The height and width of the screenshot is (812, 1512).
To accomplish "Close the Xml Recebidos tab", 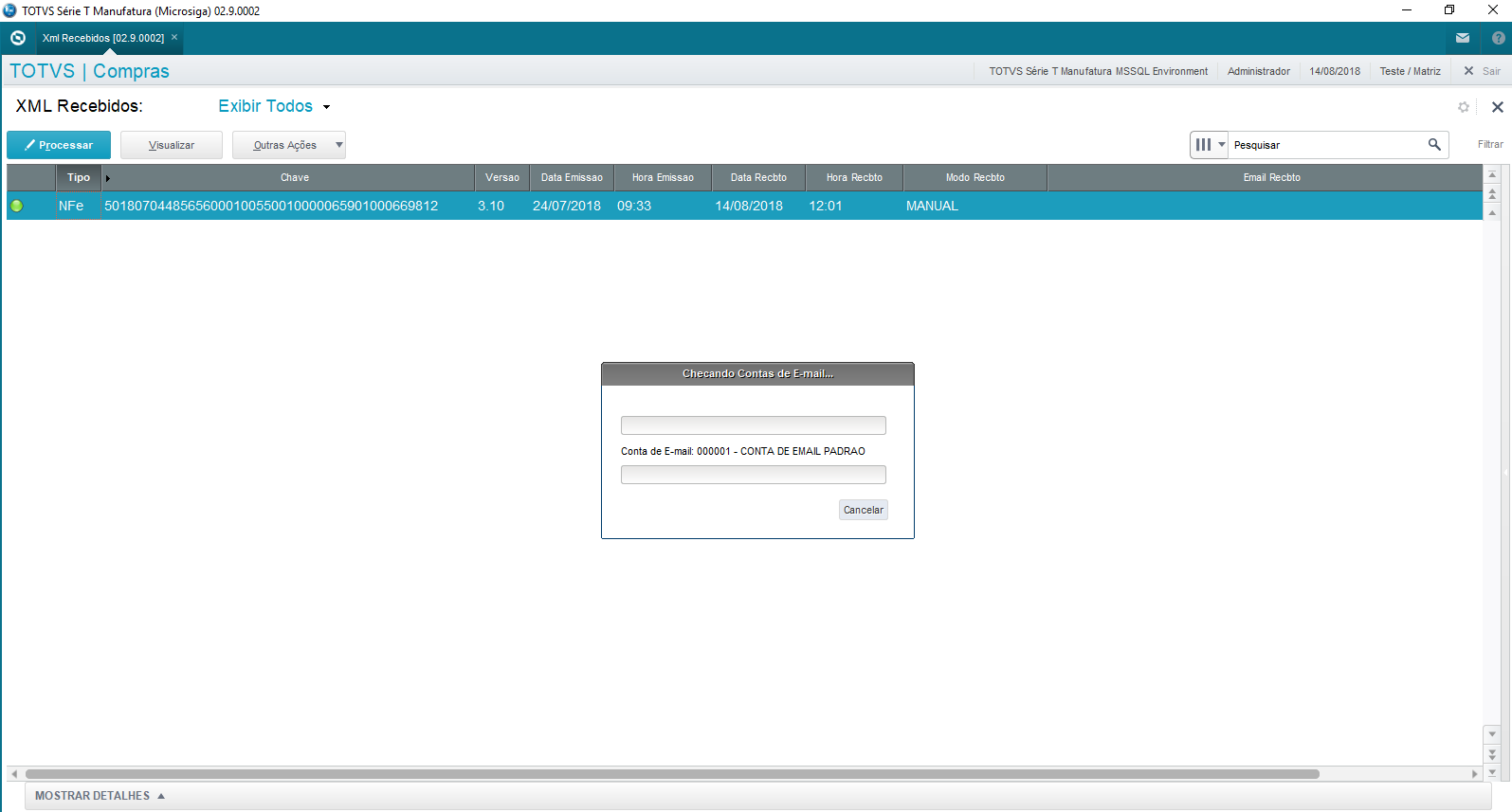I will (x=174, y=38).
